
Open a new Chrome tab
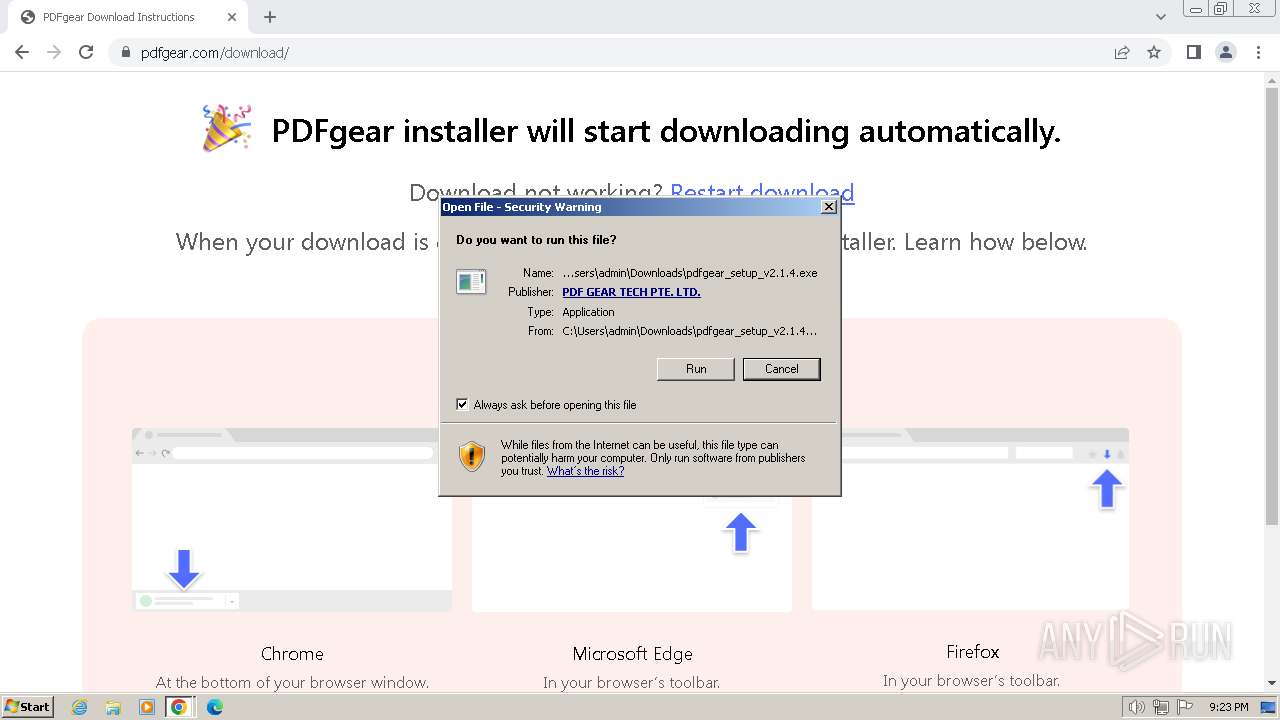[270, 17]
